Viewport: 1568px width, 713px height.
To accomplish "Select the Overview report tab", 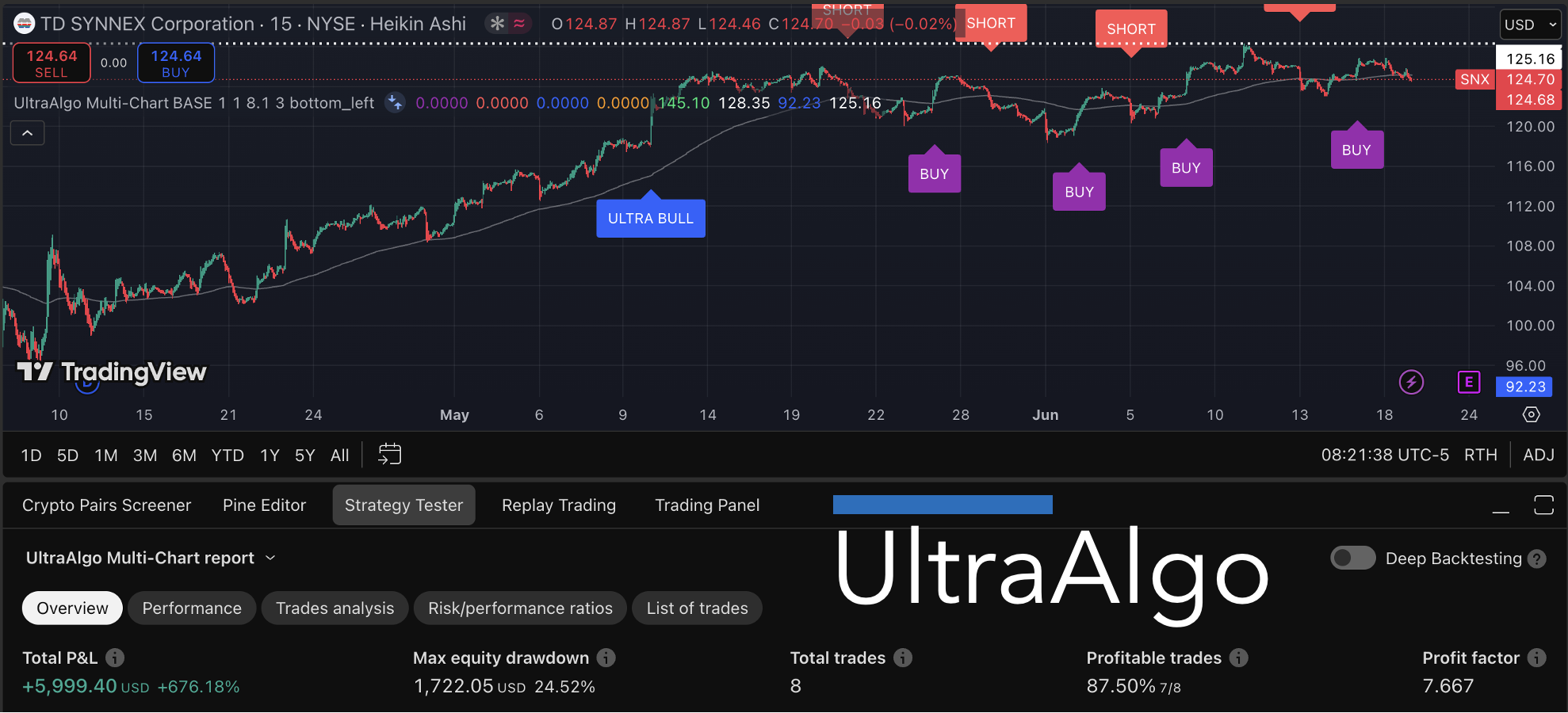I will (x=72, y=608).
